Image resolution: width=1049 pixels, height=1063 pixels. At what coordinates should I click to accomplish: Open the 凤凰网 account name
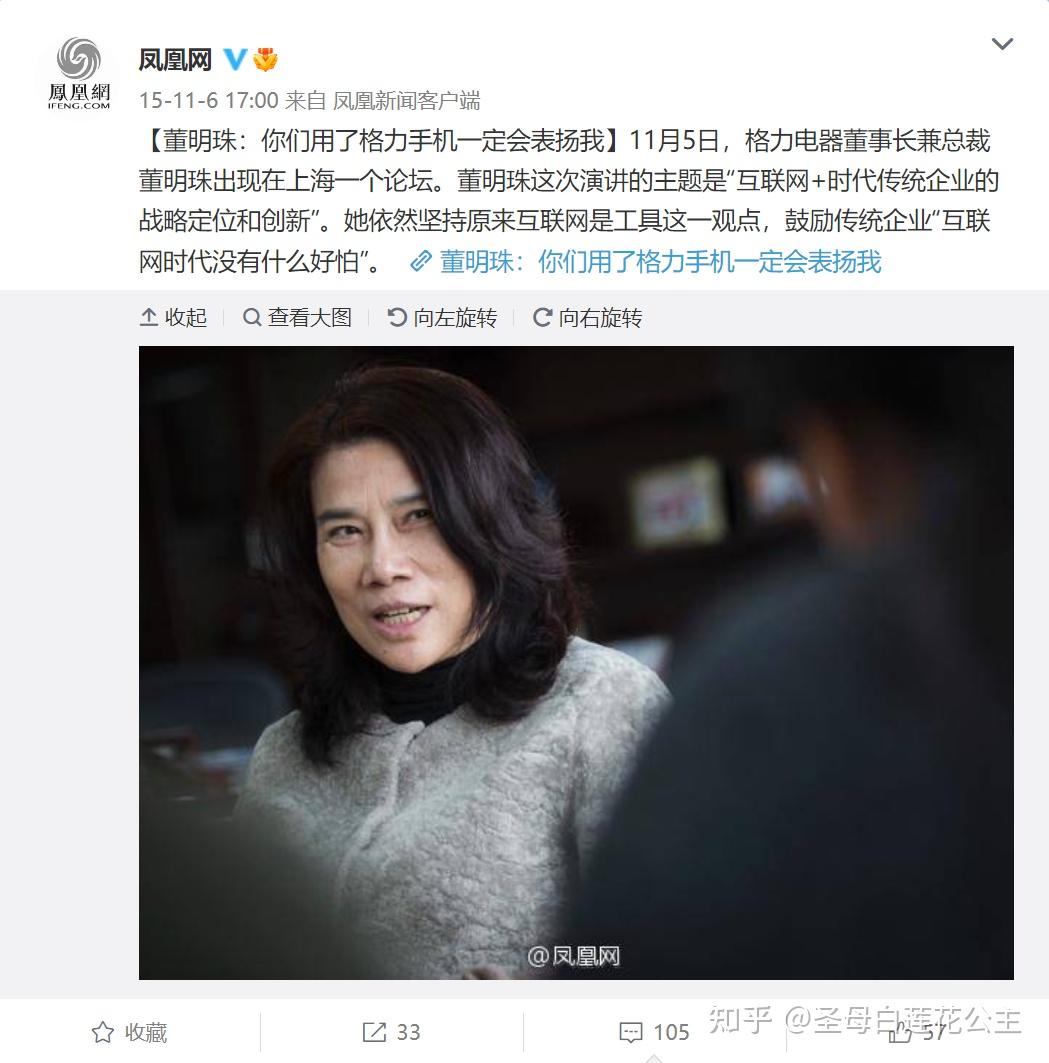tap(175, 60)
